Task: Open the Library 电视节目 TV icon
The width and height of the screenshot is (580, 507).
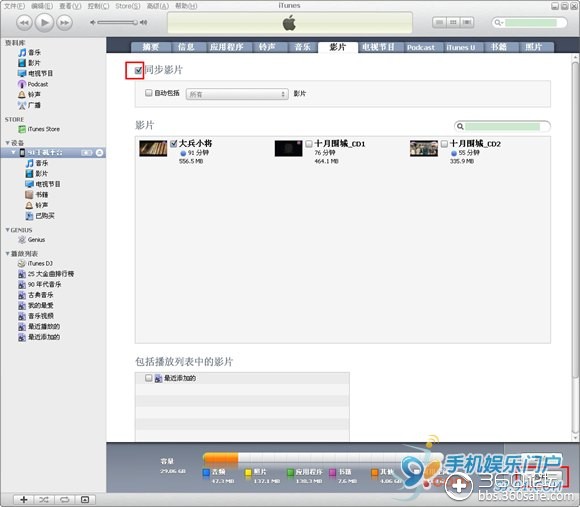Action: point(22,73)
